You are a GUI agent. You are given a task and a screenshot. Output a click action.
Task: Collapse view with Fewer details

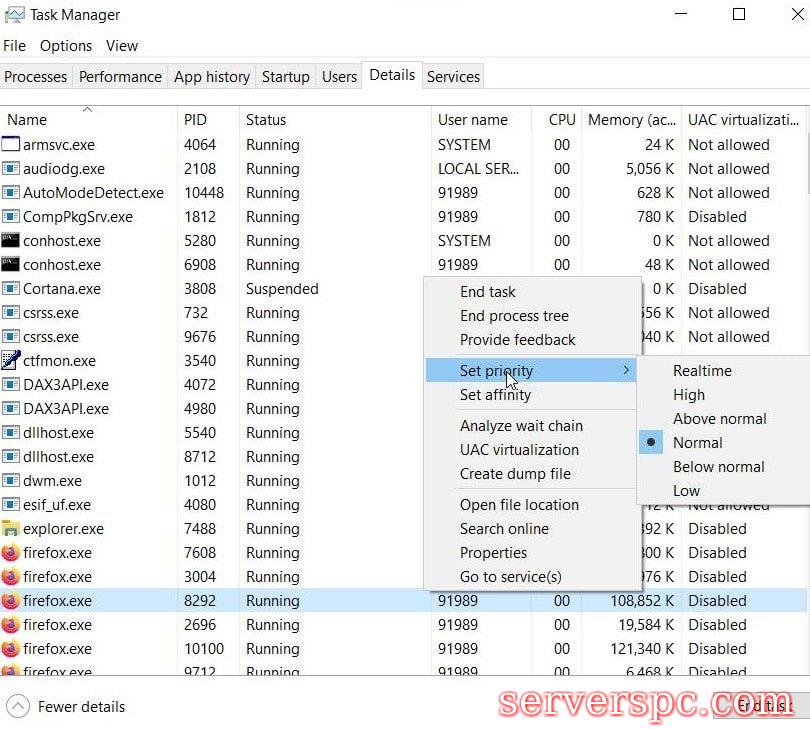pyautogui.click(x=81, y=707)
